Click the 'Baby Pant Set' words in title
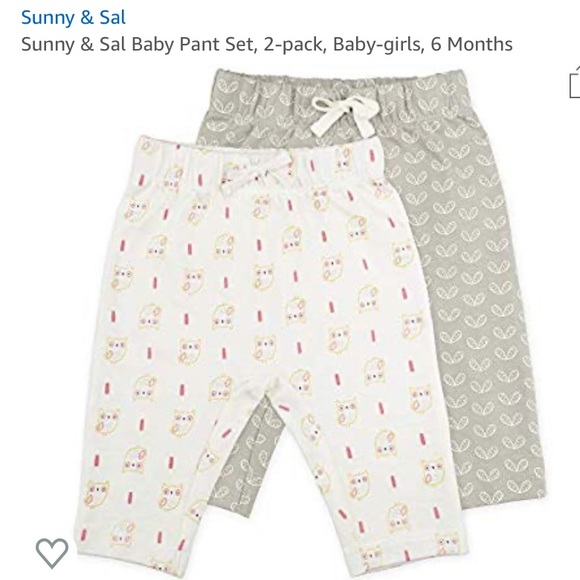The width and height of the screenshot is (580, 580). tap(194, 44)
